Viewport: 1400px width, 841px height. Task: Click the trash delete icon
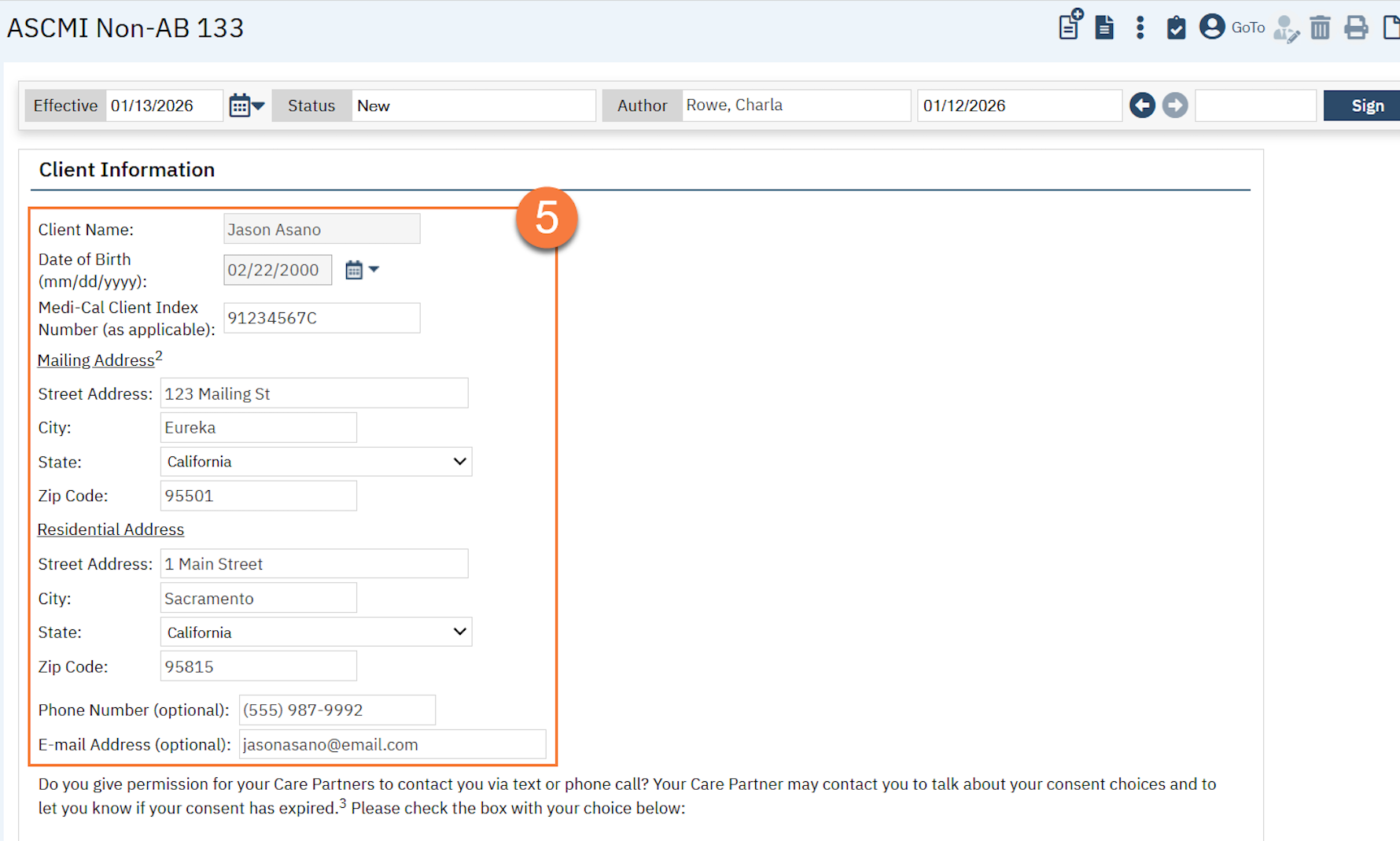point(1320,28)
